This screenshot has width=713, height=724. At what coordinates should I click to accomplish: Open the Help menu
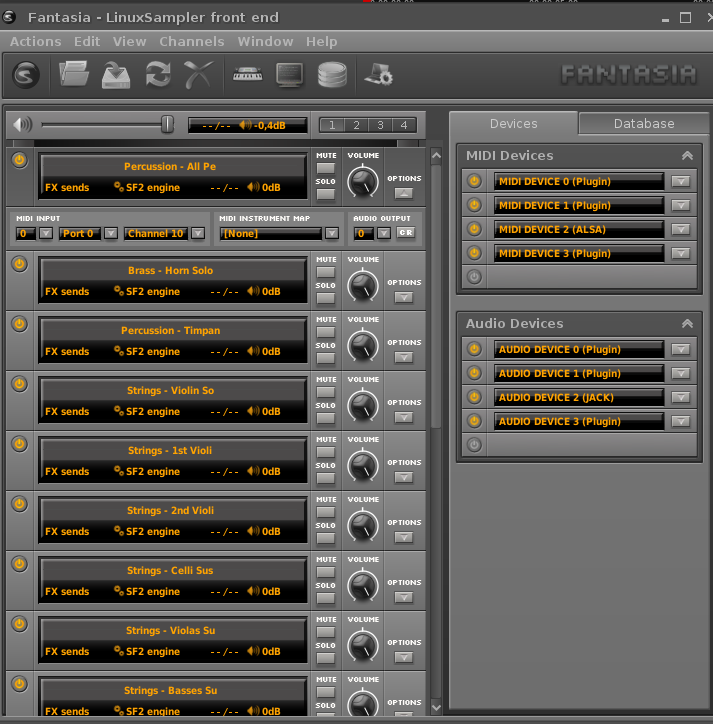click(321, 42)
